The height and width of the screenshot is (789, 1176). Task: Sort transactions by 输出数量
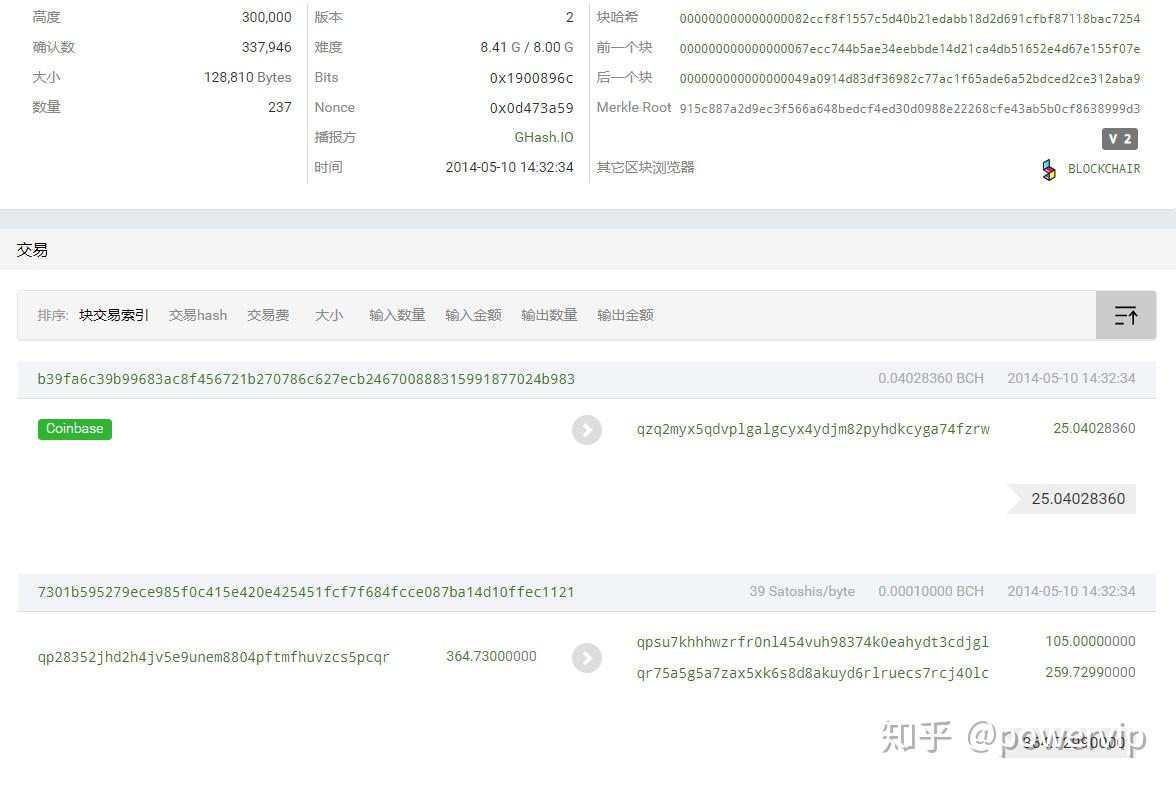549,315
